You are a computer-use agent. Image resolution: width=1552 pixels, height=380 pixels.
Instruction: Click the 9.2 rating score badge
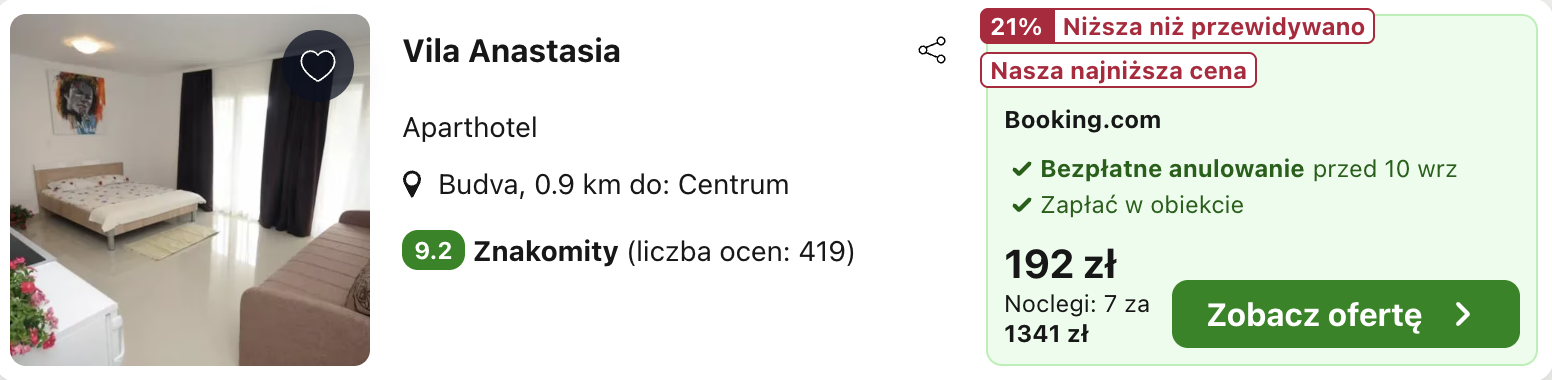click(x=433, y=251)
